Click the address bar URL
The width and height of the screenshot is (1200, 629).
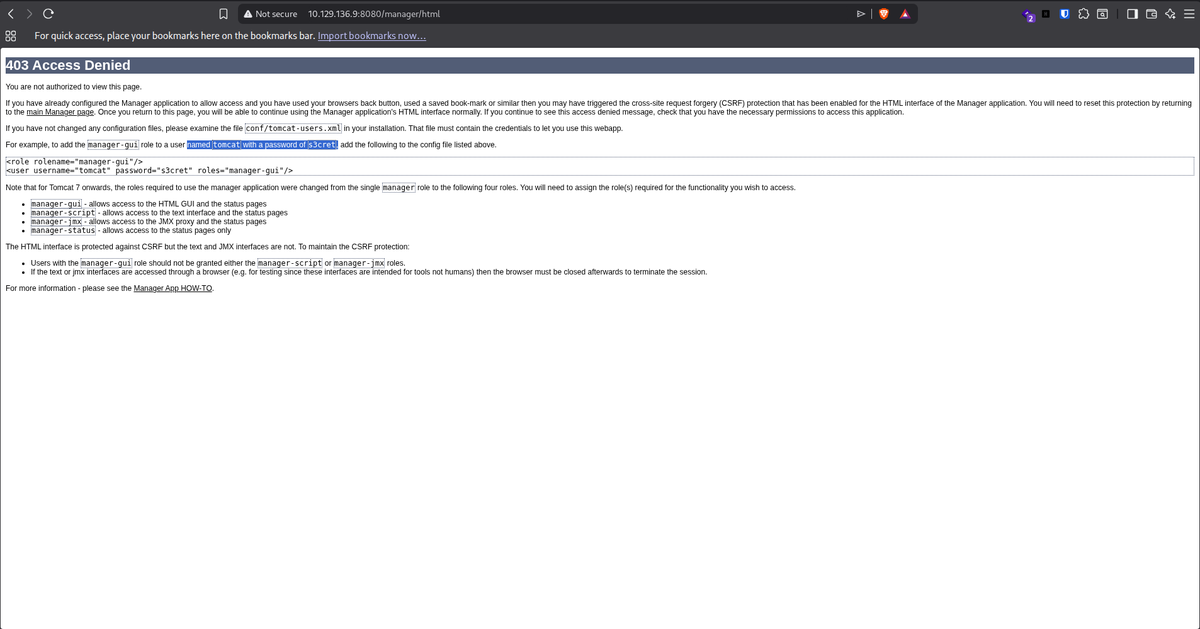[x=373, y=14]
